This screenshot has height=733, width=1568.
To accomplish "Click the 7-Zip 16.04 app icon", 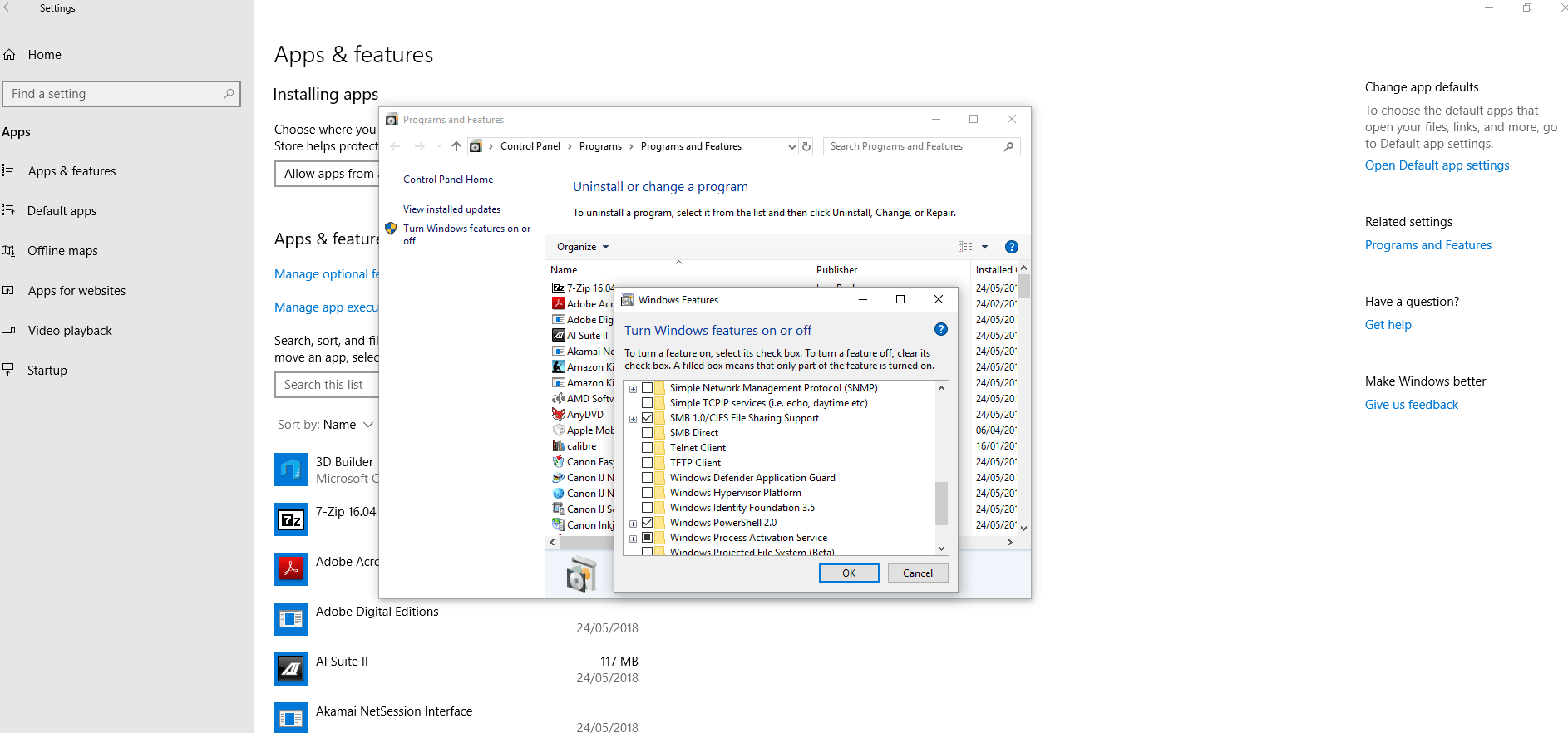I will click(291, 520).
